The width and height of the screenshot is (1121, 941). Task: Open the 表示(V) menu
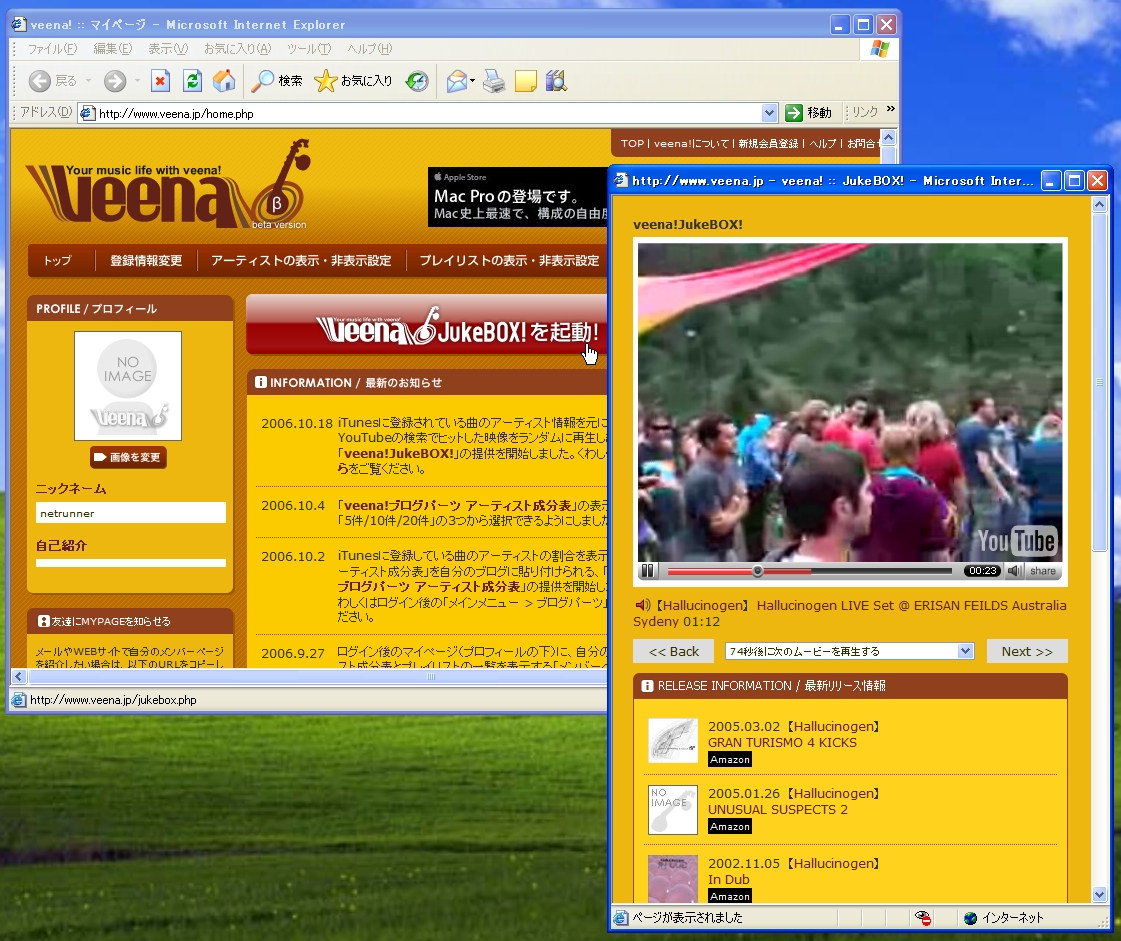(168, 49)
